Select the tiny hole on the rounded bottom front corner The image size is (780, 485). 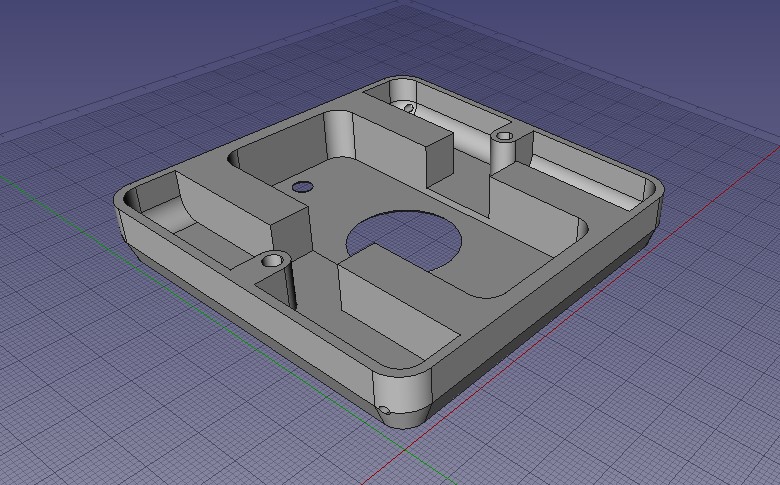[x=384, y=411]
